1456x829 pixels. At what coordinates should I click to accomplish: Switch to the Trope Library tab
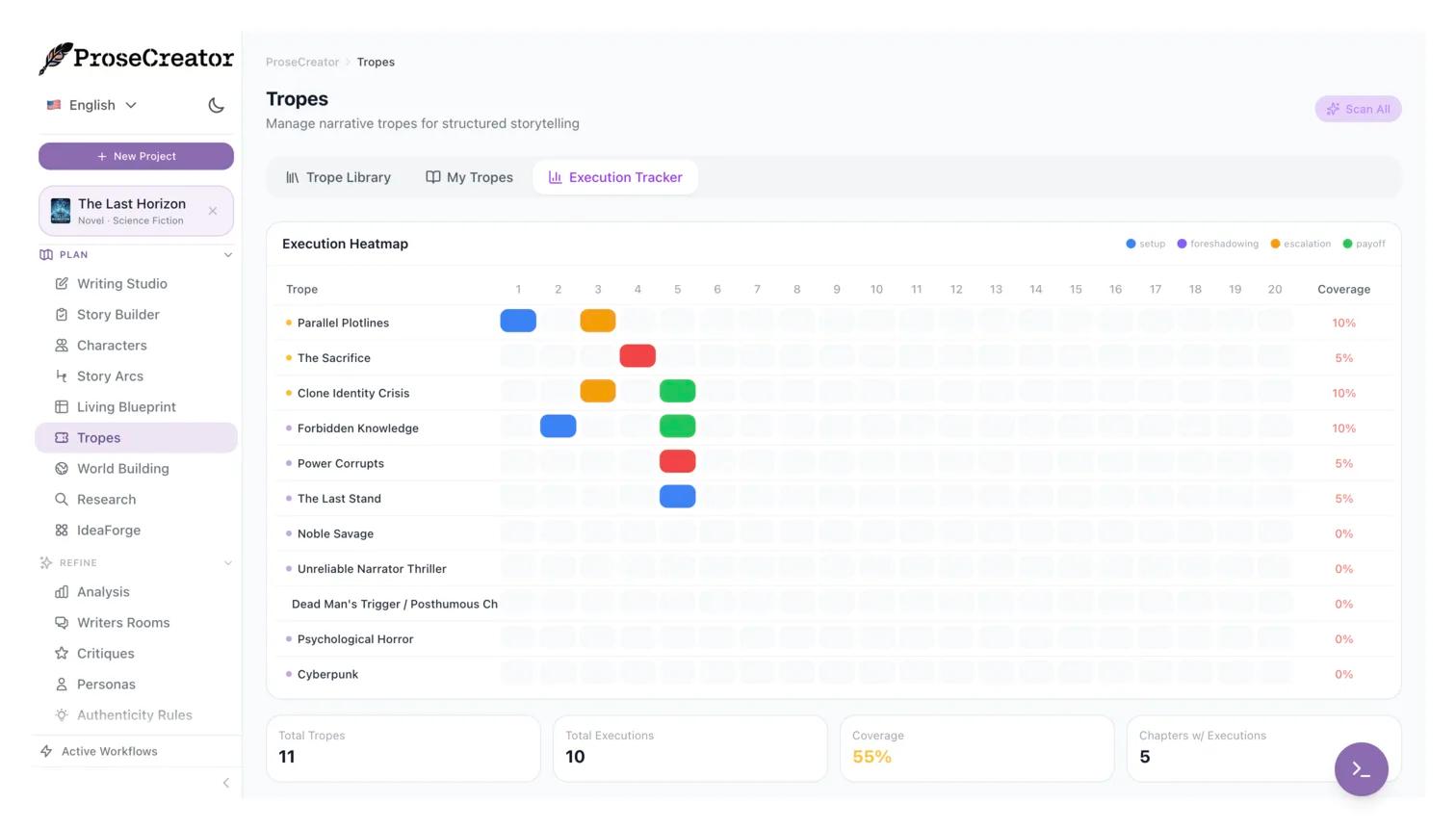point(338,178)
